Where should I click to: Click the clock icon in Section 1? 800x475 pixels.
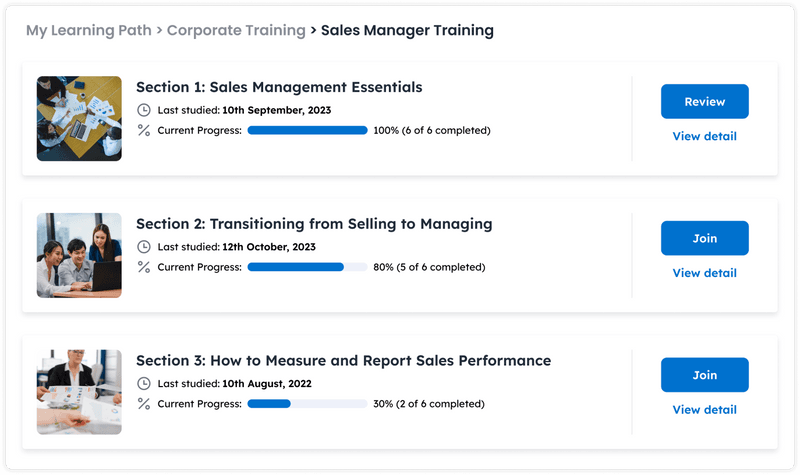[144, 110]
